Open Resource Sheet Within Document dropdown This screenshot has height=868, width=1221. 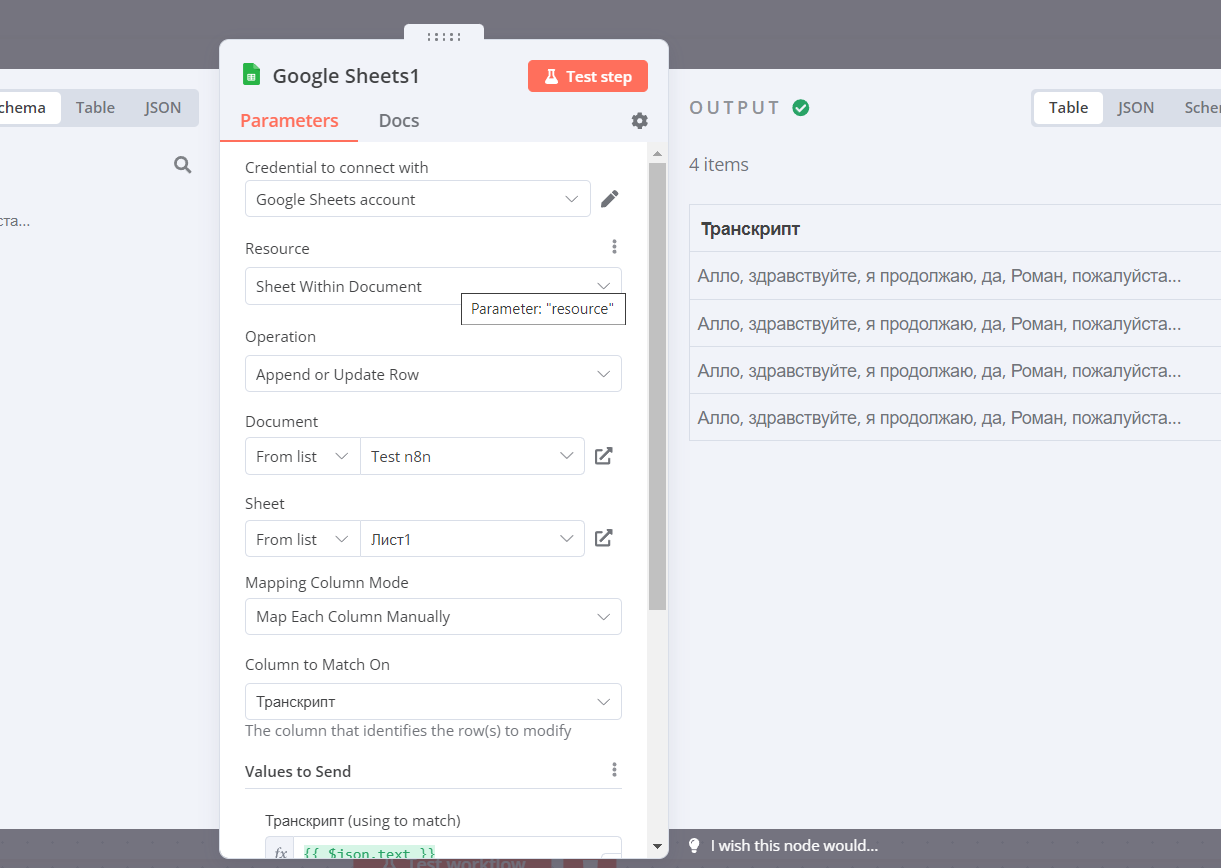coord(433,286)
